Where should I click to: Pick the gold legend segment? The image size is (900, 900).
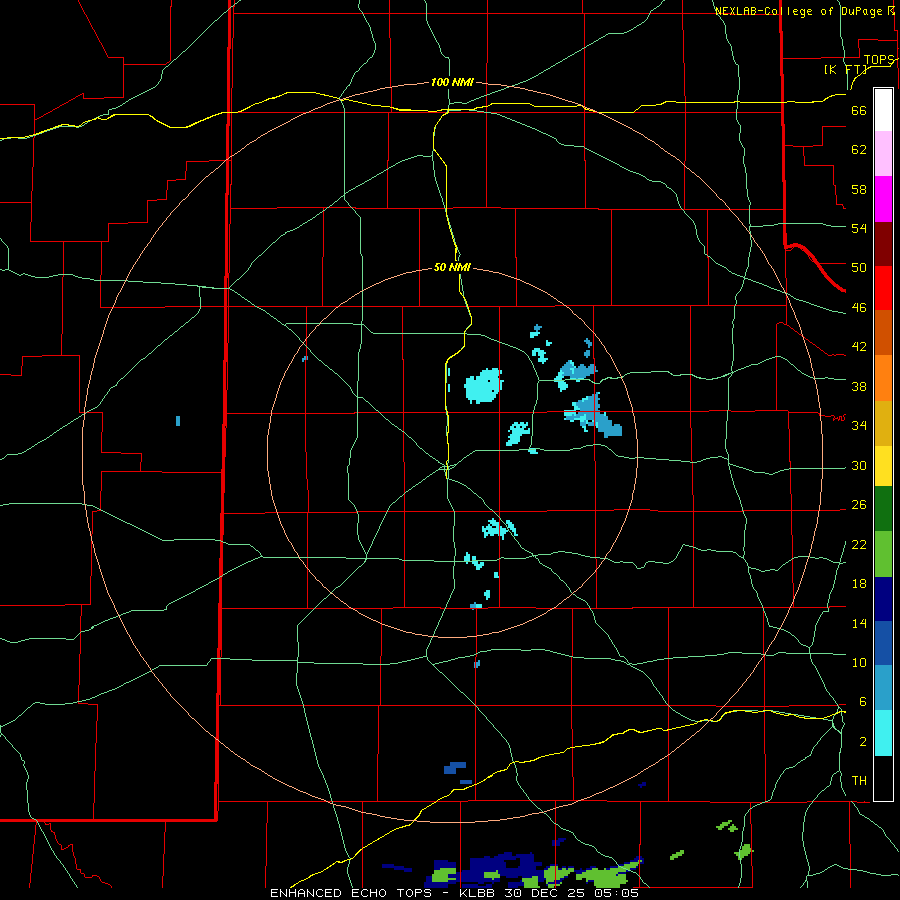pos(883,423)
